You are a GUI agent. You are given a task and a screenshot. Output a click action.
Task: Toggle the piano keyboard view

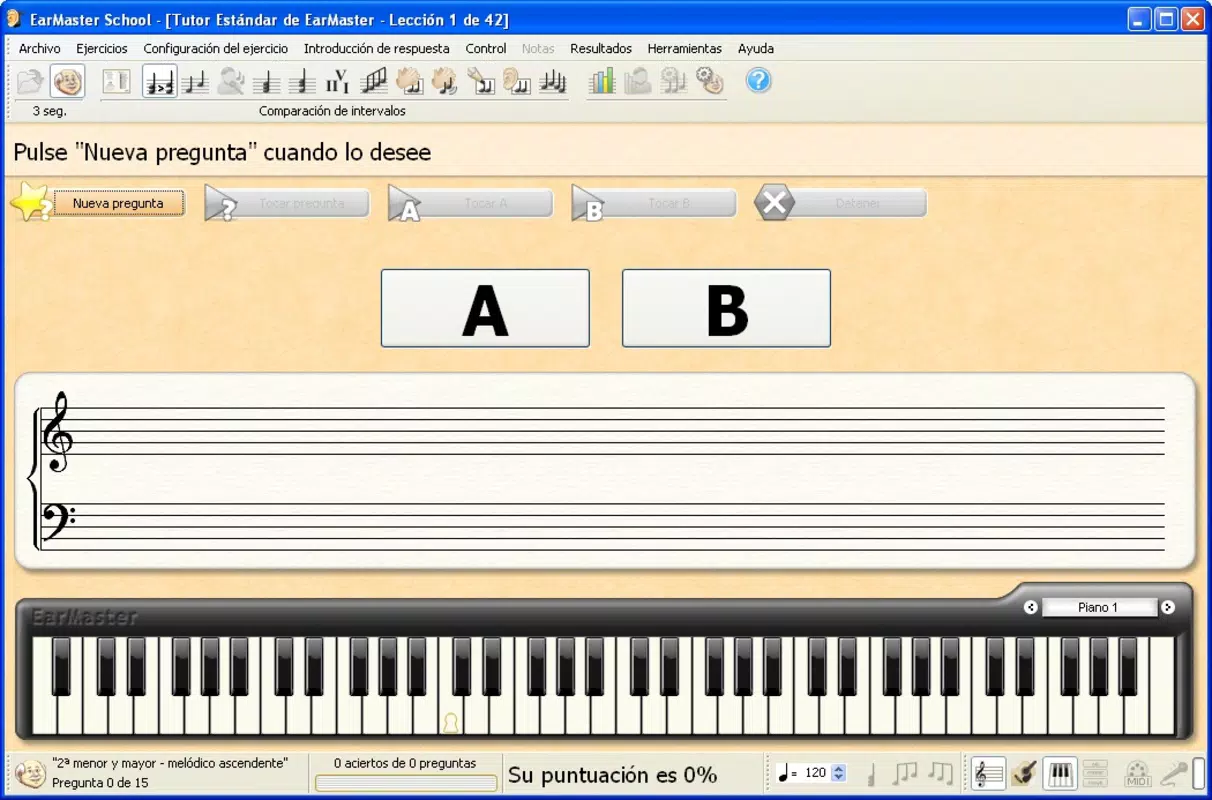click(x=1060, y=774)
